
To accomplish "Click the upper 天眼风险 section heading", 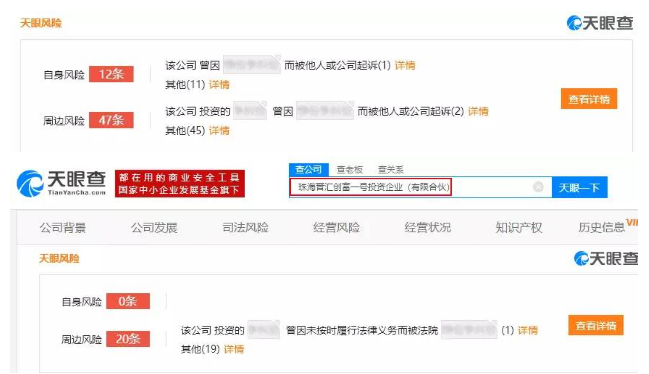I will tap(41, 23).
